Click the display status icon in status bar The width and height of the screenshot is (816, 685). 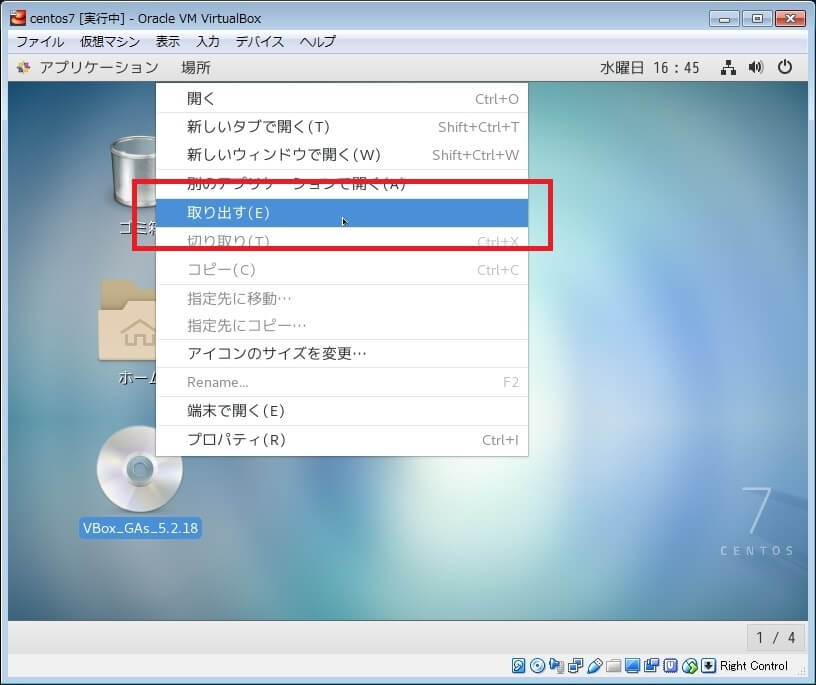[633, 666]
